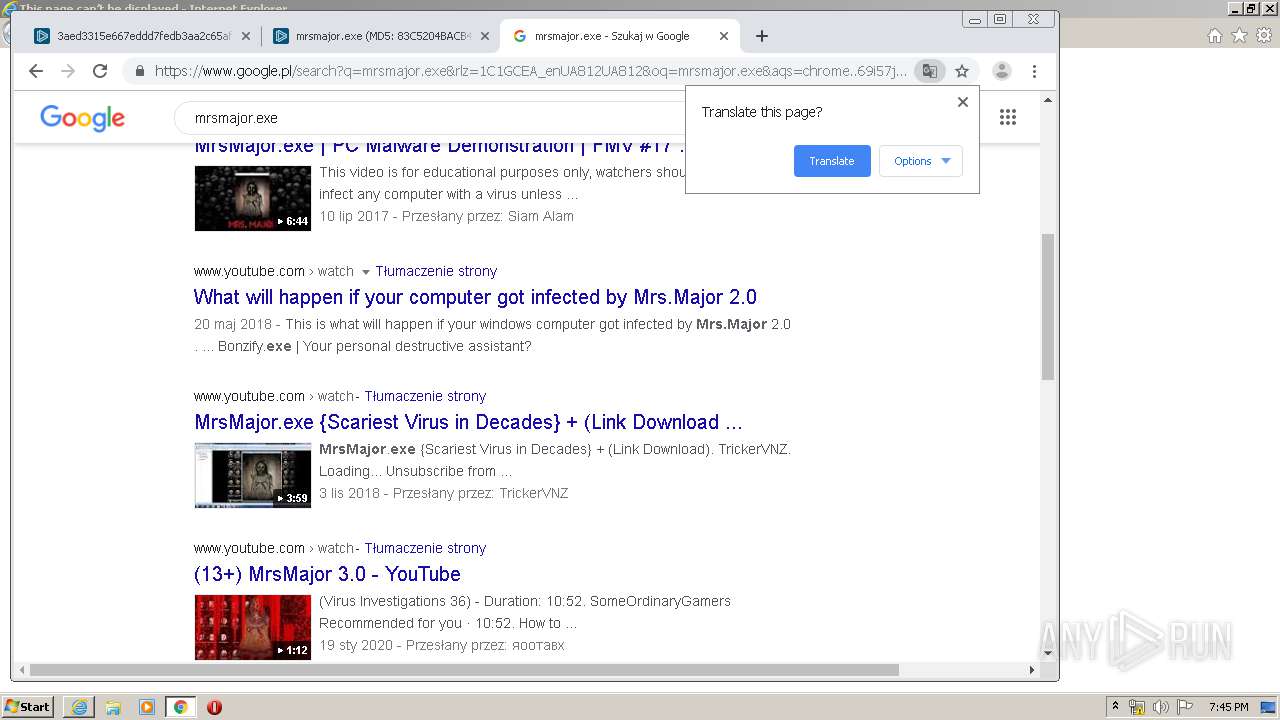
Task: Click the Chrome taskbar icon
Action: point(180,707)
